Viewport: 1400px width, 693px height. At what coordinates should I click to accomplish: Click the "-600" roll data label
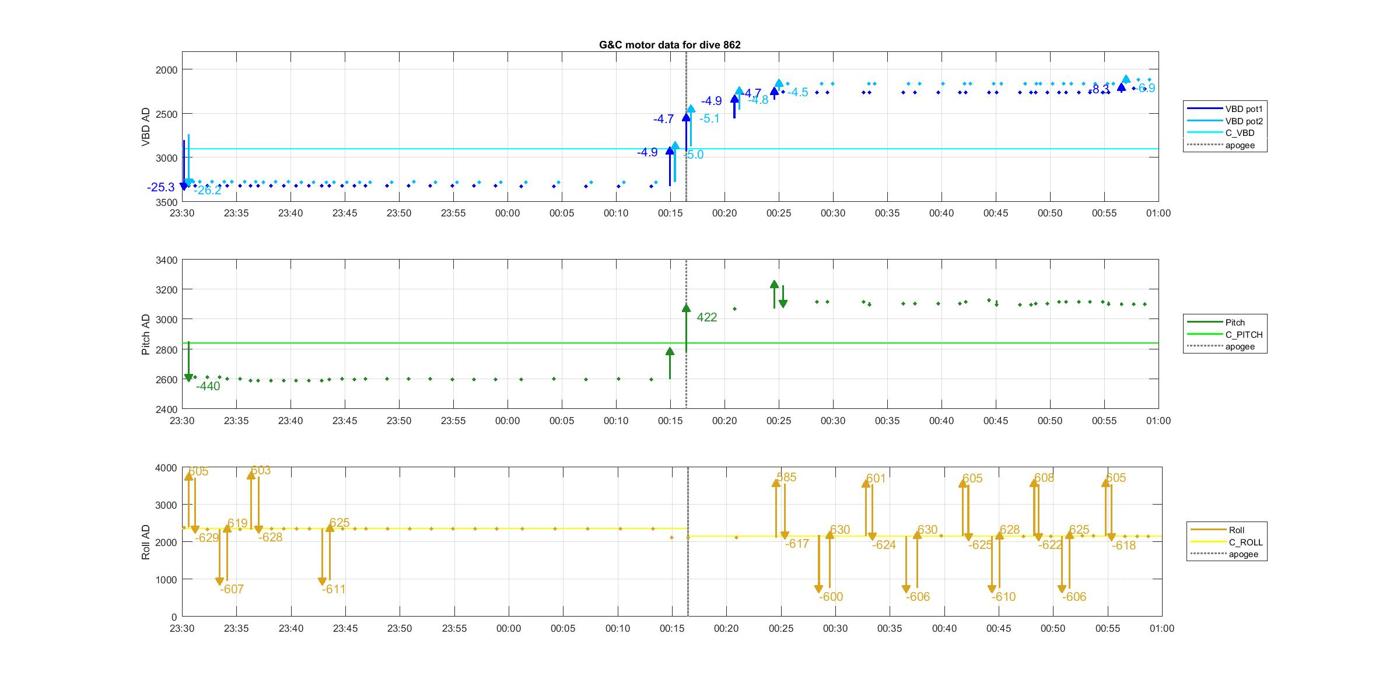pyautogui.click(x=831, y=597)
